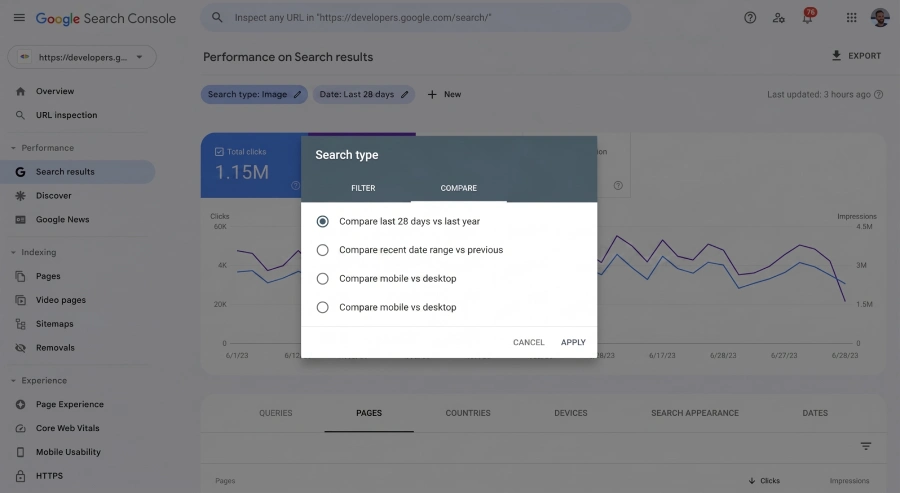
Task: Open the Help question mark icon
Action: [x=750, y=18]
